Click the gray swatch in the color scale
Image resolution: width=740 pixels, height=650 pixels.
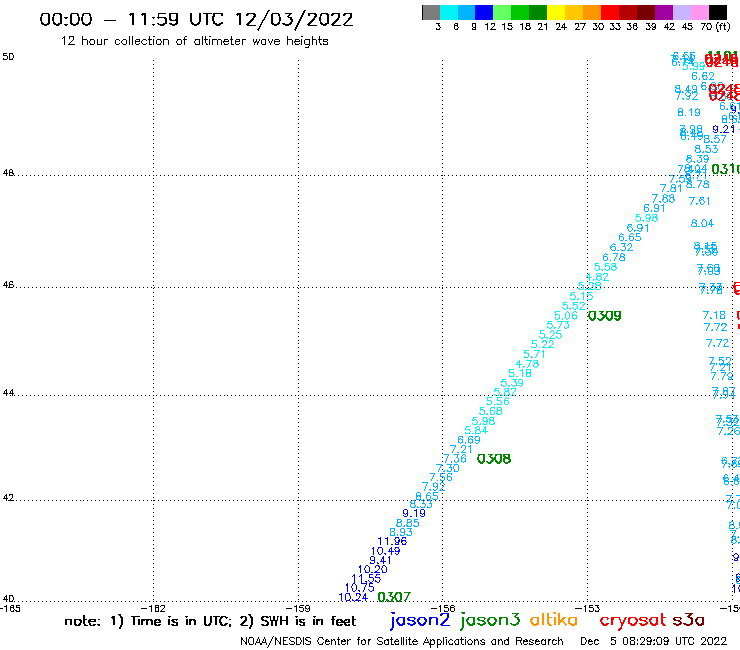(x=431, y=12)
